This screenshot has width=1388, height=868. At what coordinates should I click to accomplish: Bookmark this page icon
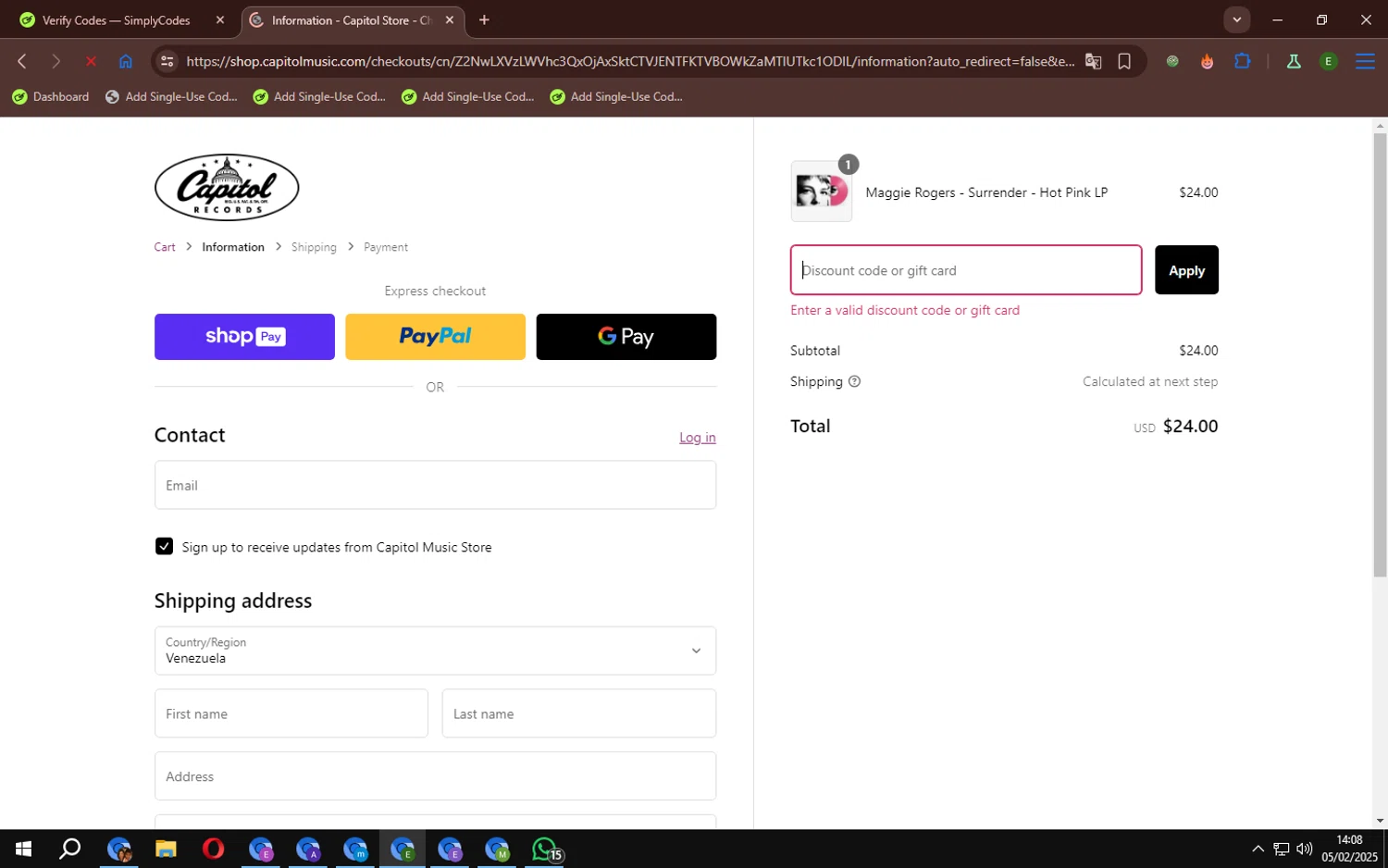[x=1124, y=61]
